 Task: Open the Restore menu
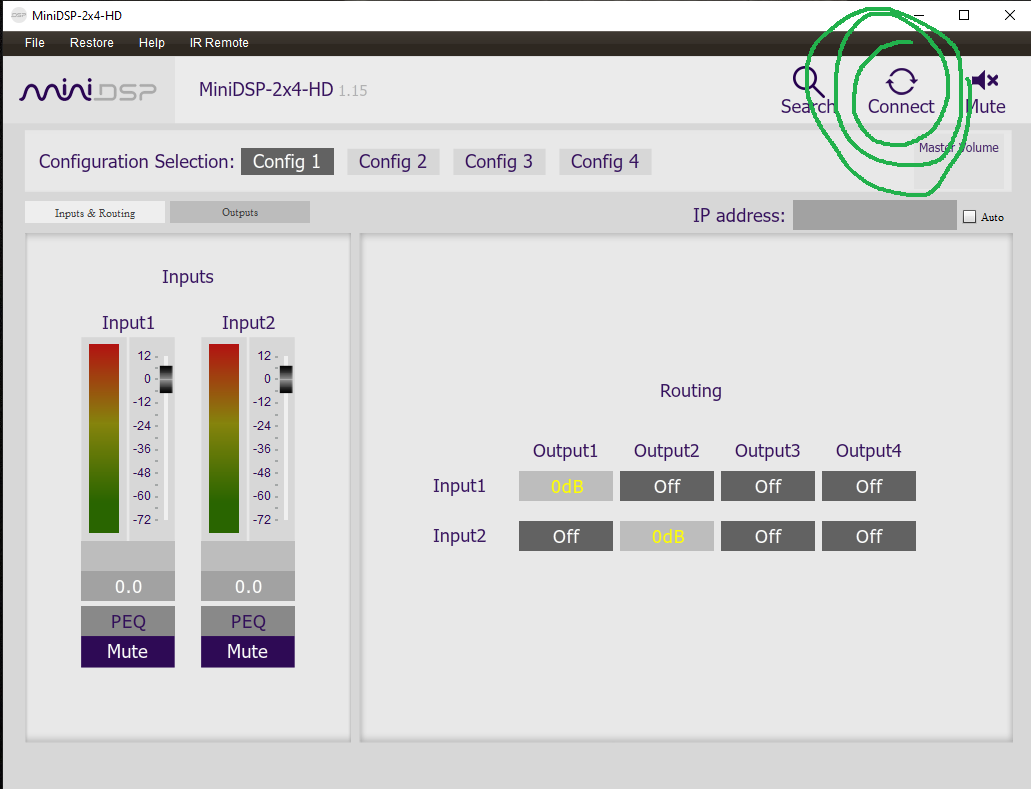[x=92, y=43]
